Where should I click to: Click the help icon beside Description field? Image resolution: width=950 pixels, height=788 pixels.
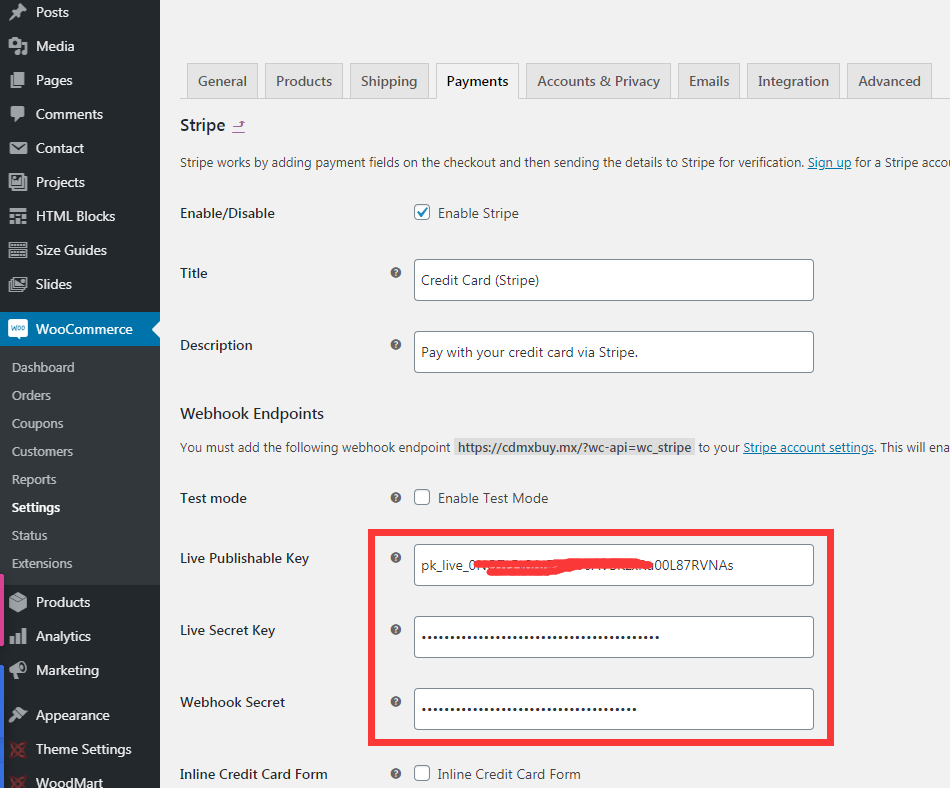pos(396,345)
